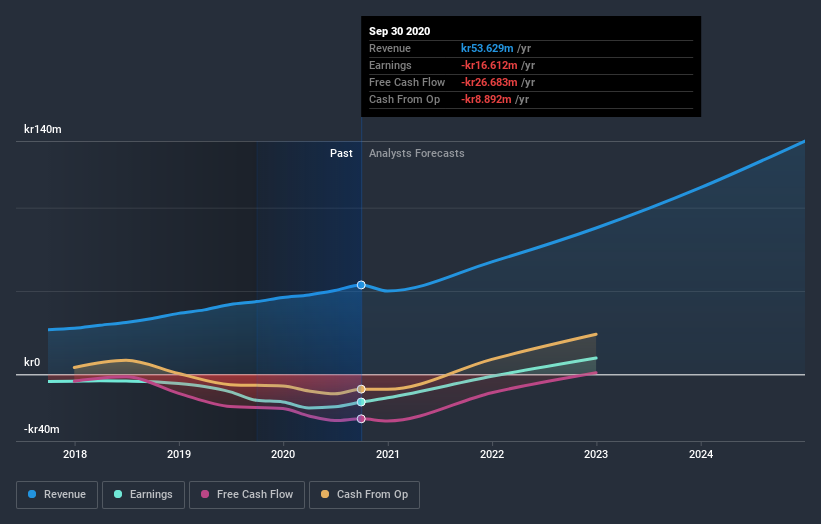Click the kr140m y-axis label
This screenshot has width=821, height=524.
pyautogui.click(x=43, y=129)
